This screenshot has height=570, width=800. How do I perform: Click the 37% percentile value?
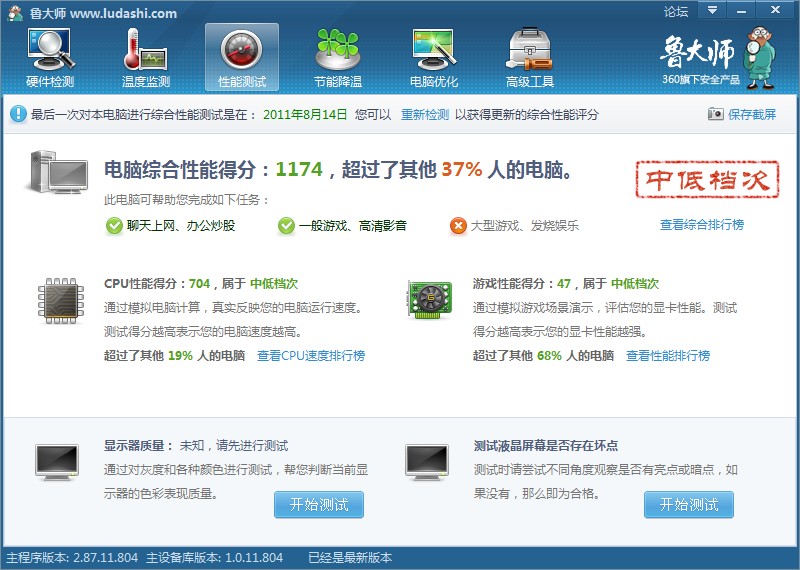tap(462, 169)
